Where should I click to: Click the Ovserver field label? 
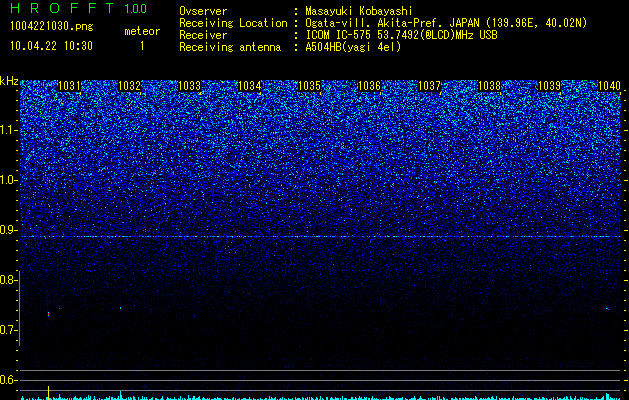point(203,11)
